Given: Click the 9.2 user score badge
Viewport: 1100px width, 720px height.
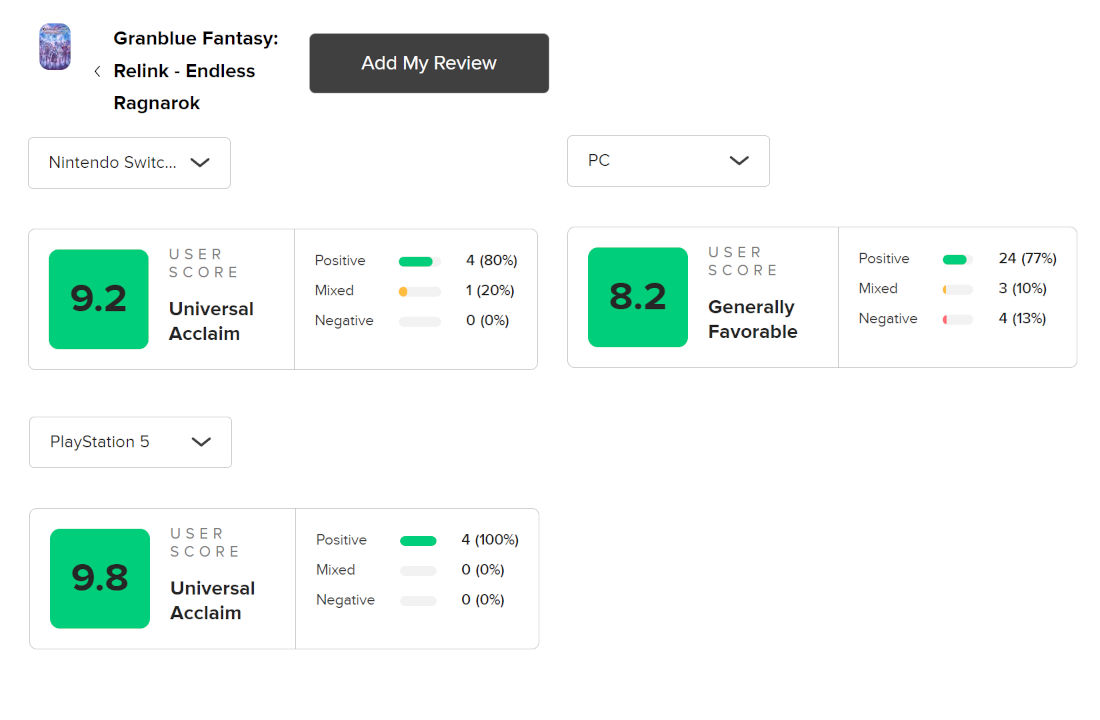Looking at the screenshot, I should (x=99, y=299).
